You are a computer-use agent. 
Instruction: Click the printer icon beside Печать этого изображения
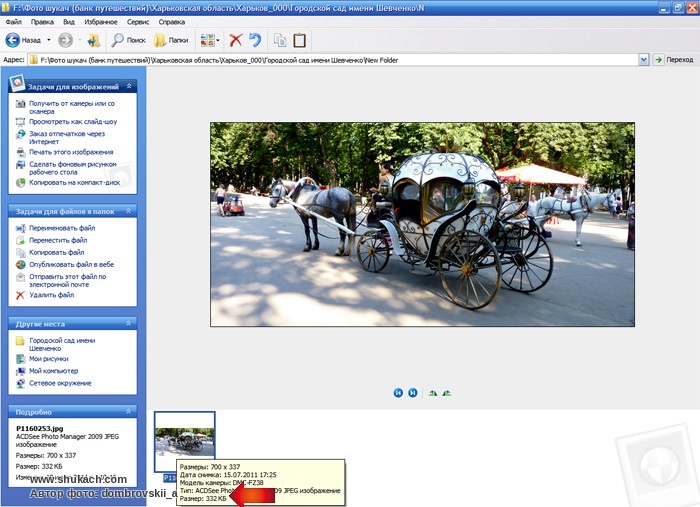(21, 152)
